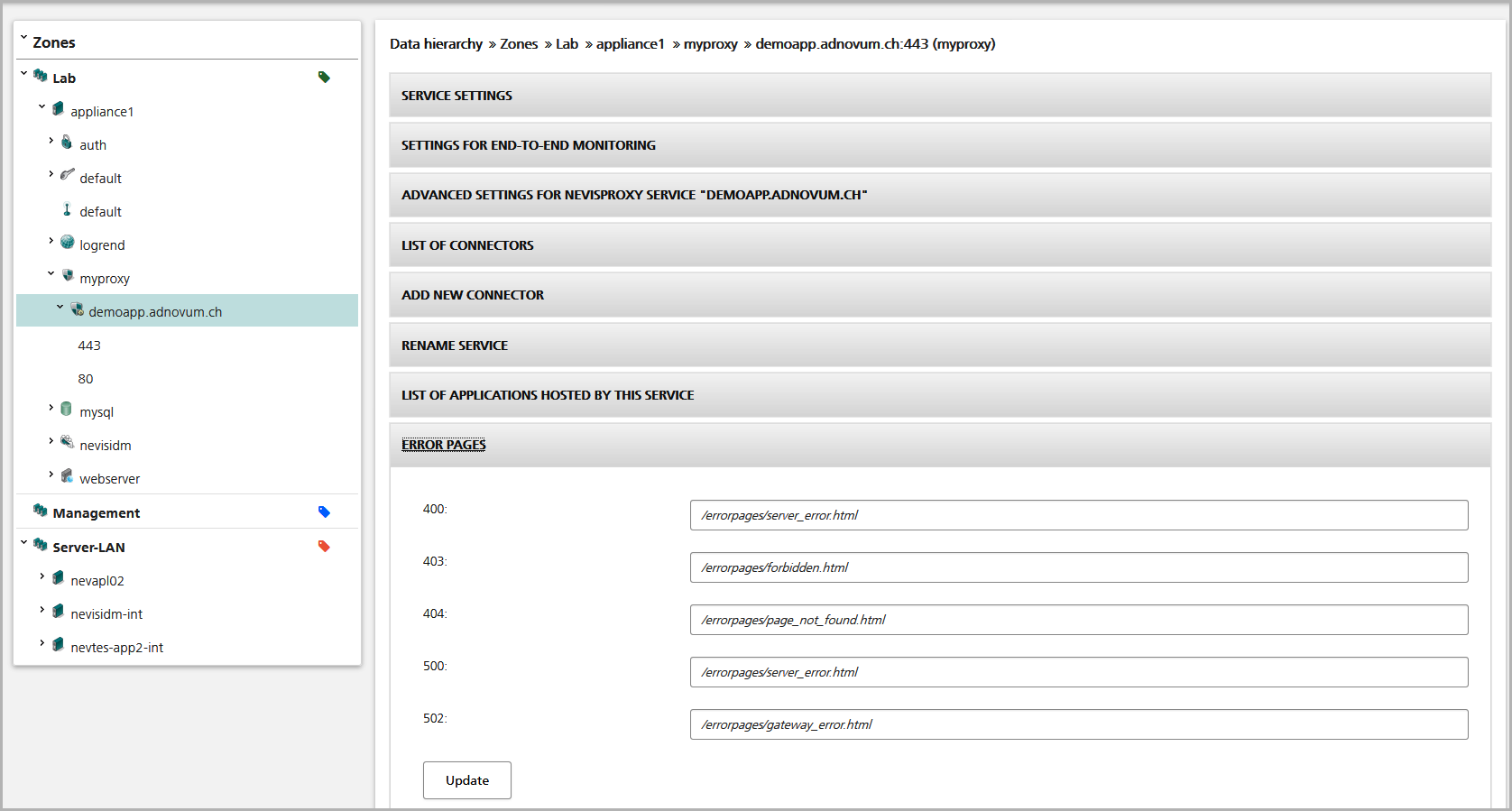Open List of Applications Hosted section
This screenshot has width=1512, height=811.
tap(940, 395)
